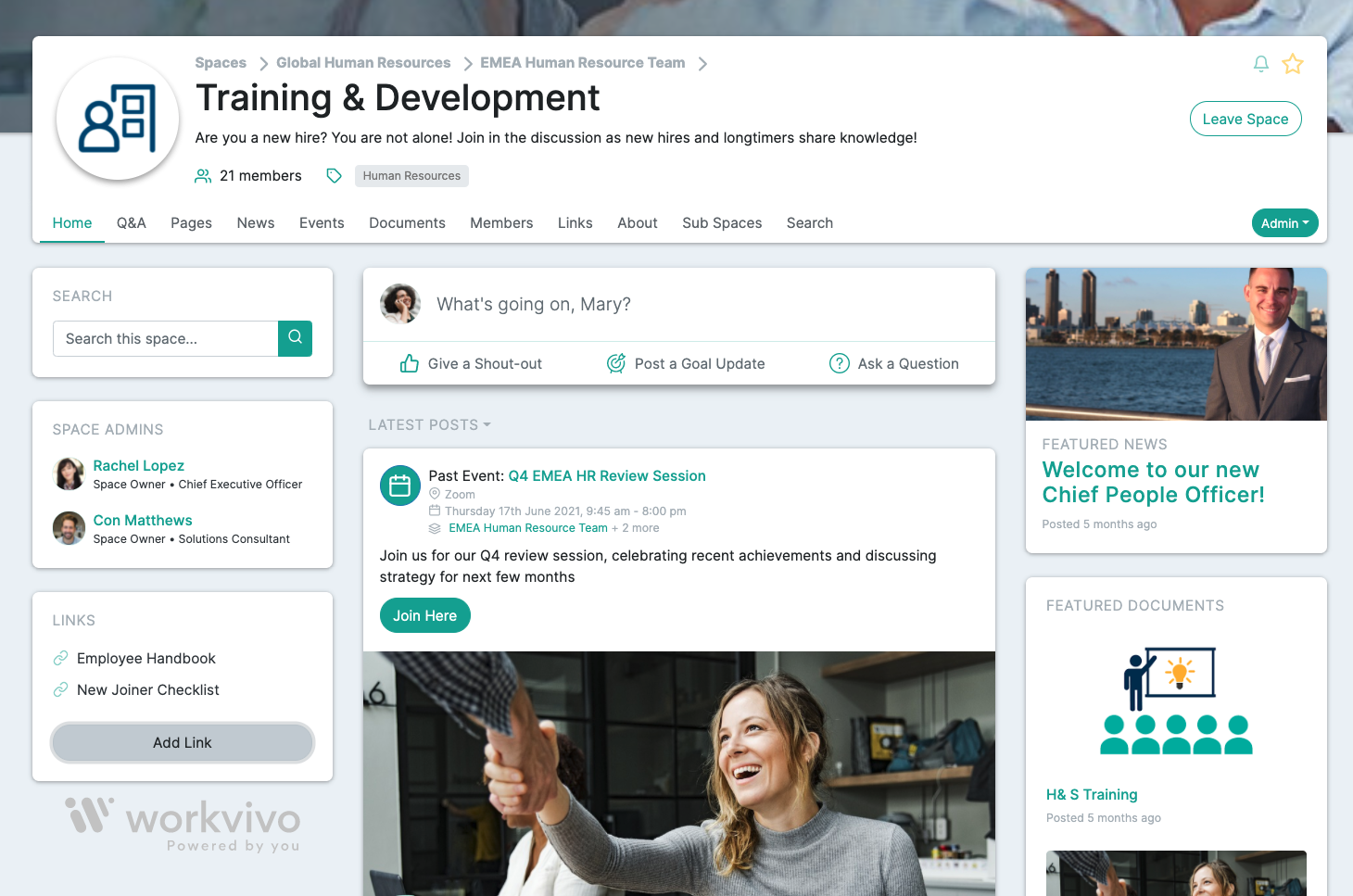This screenshot has height=896, width=1353.
Task: Open the About tab
Action: tap(638, 223)
